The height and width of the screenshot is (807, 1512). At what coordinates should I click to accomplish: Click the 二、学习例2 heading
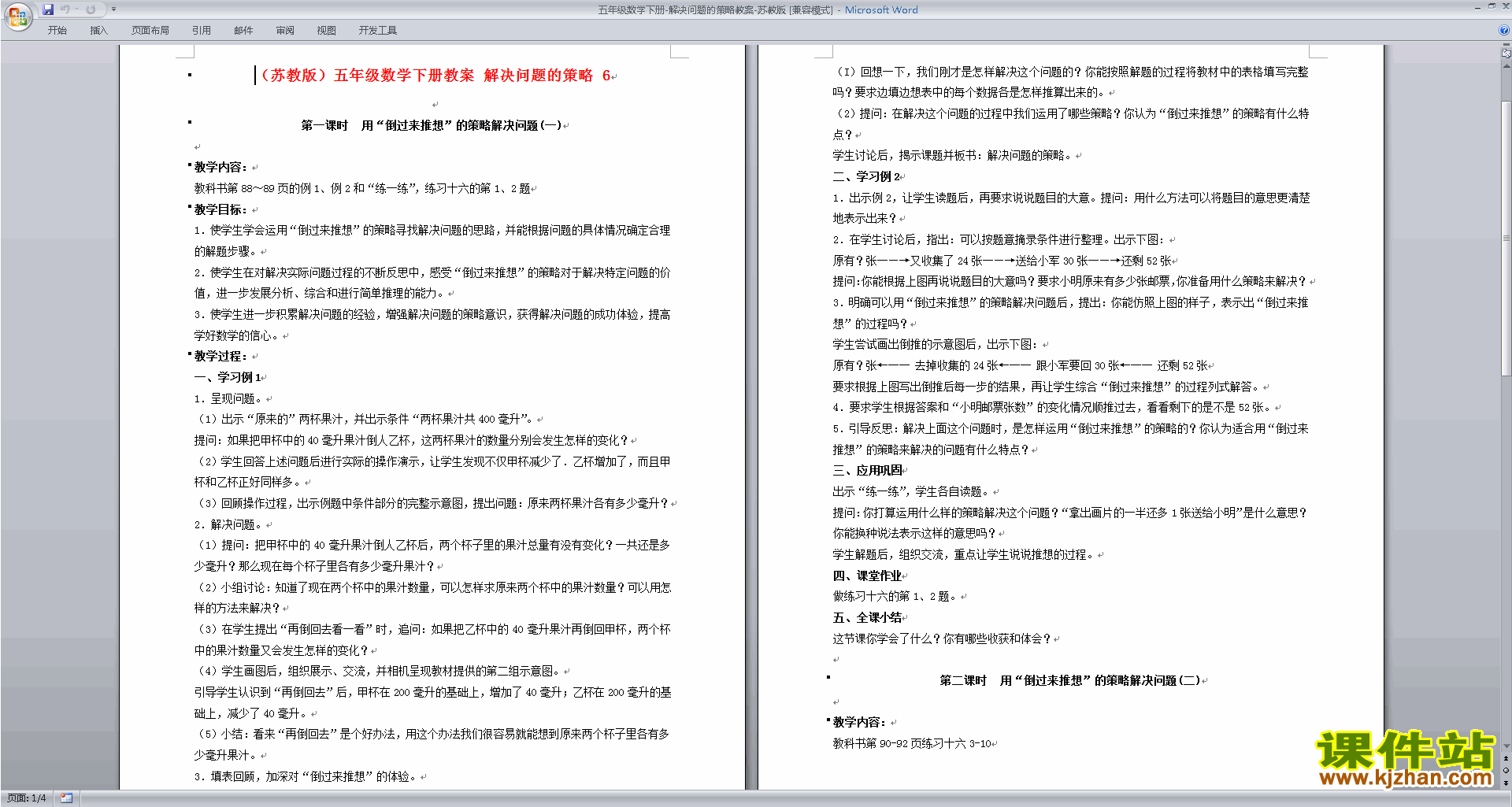(866, 176)
